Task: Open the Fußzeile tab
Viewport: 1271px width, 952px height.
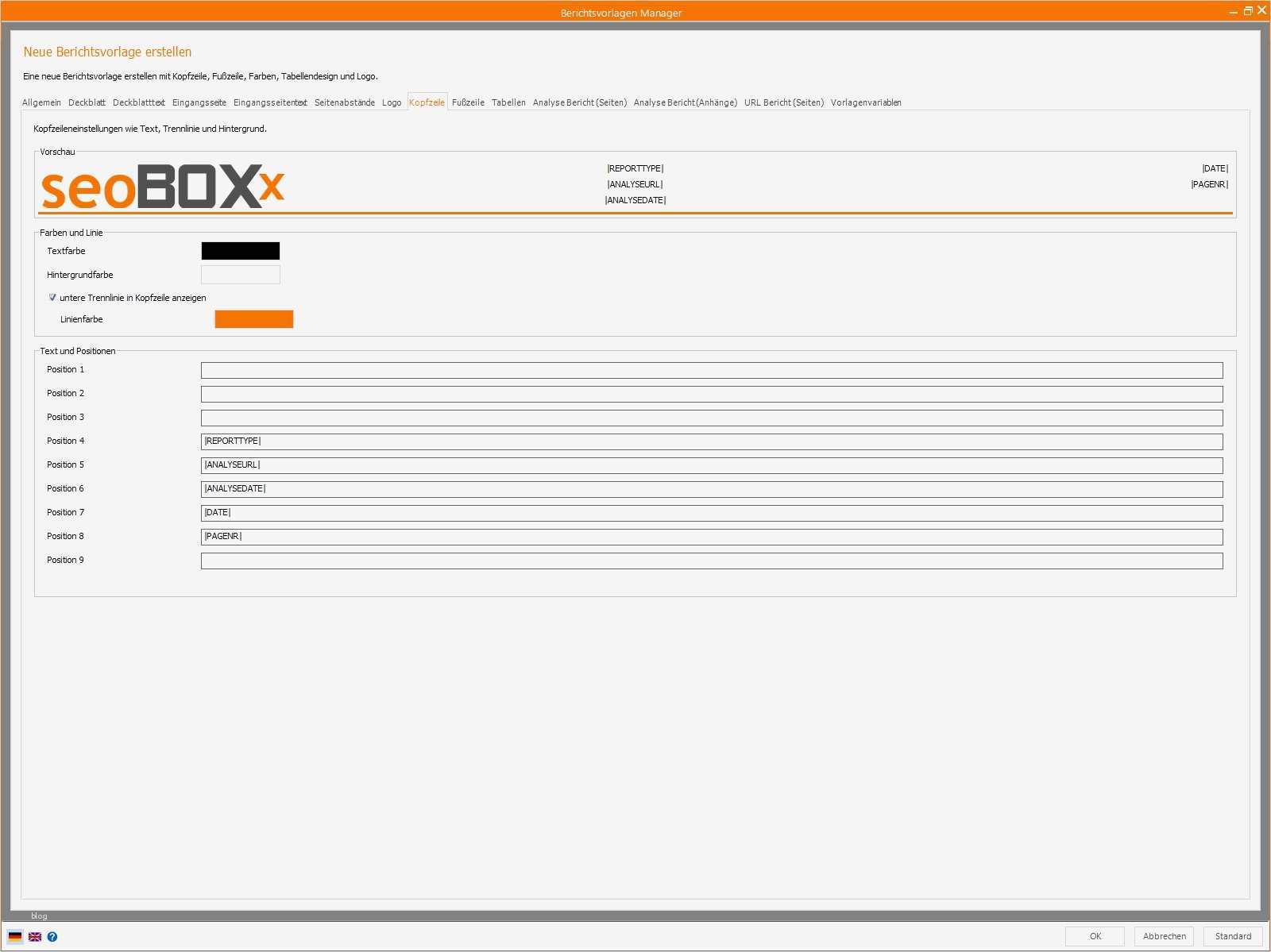Action: pyautogui.click(x=468, y=102)
